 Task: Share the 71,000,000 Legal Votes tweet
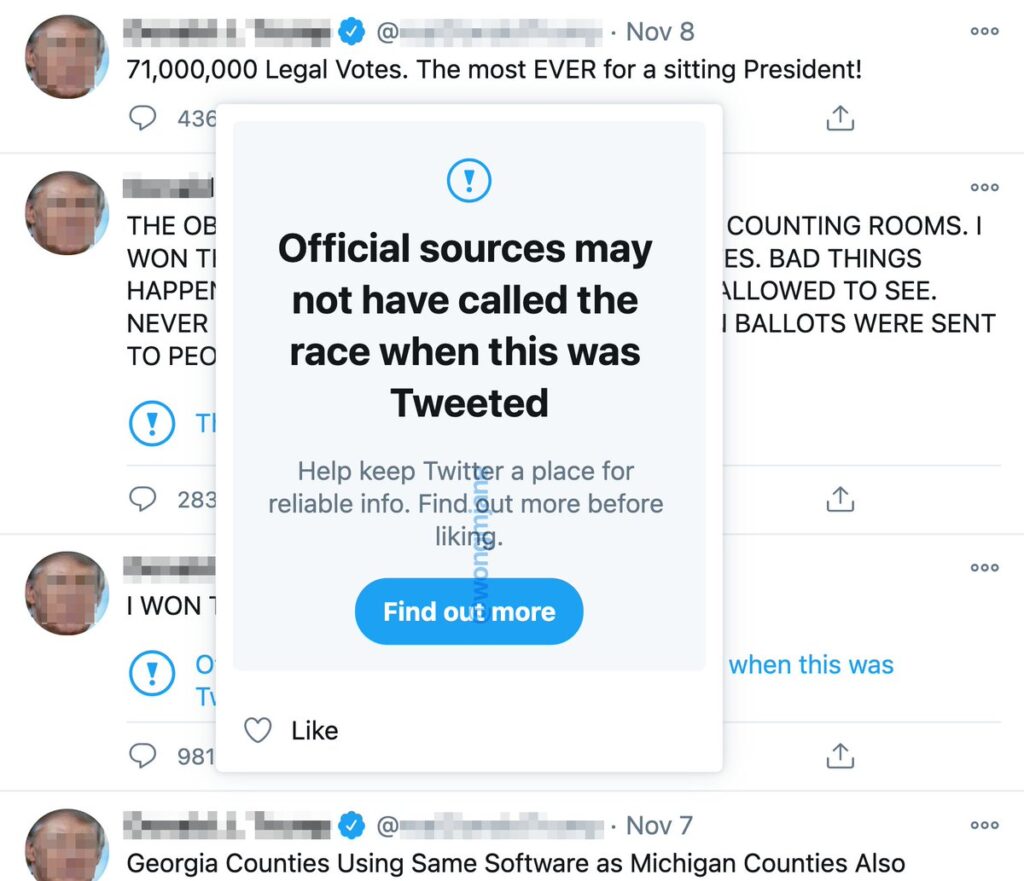840,119
